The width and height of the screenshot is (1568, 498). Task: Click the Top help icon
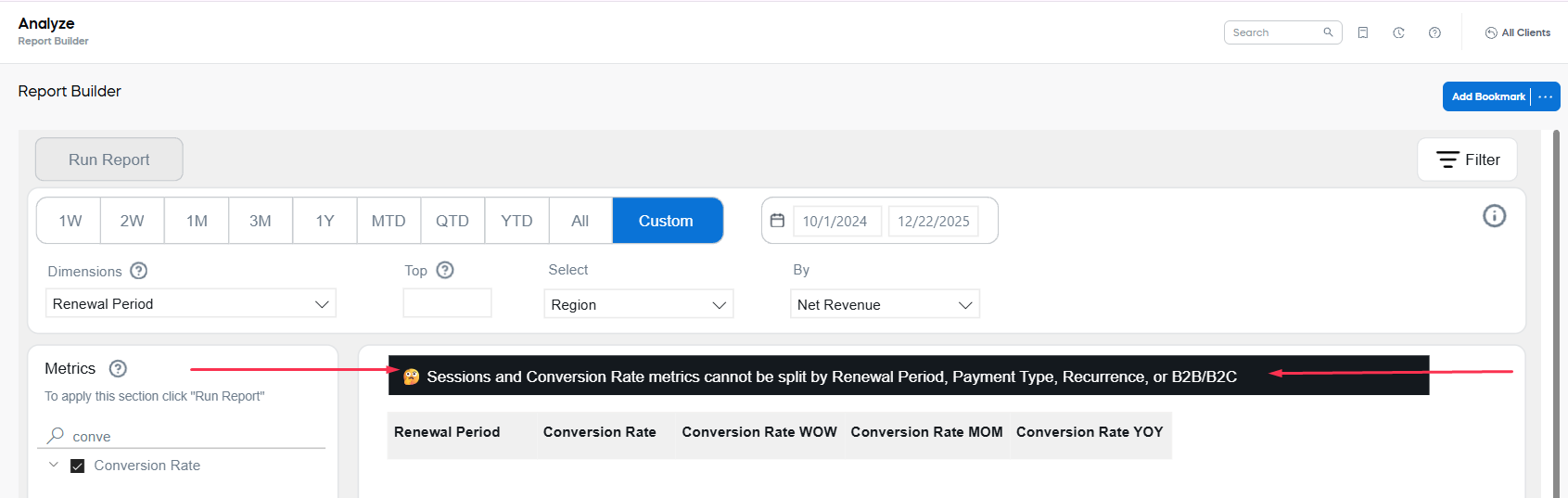(x=445, y=270)
